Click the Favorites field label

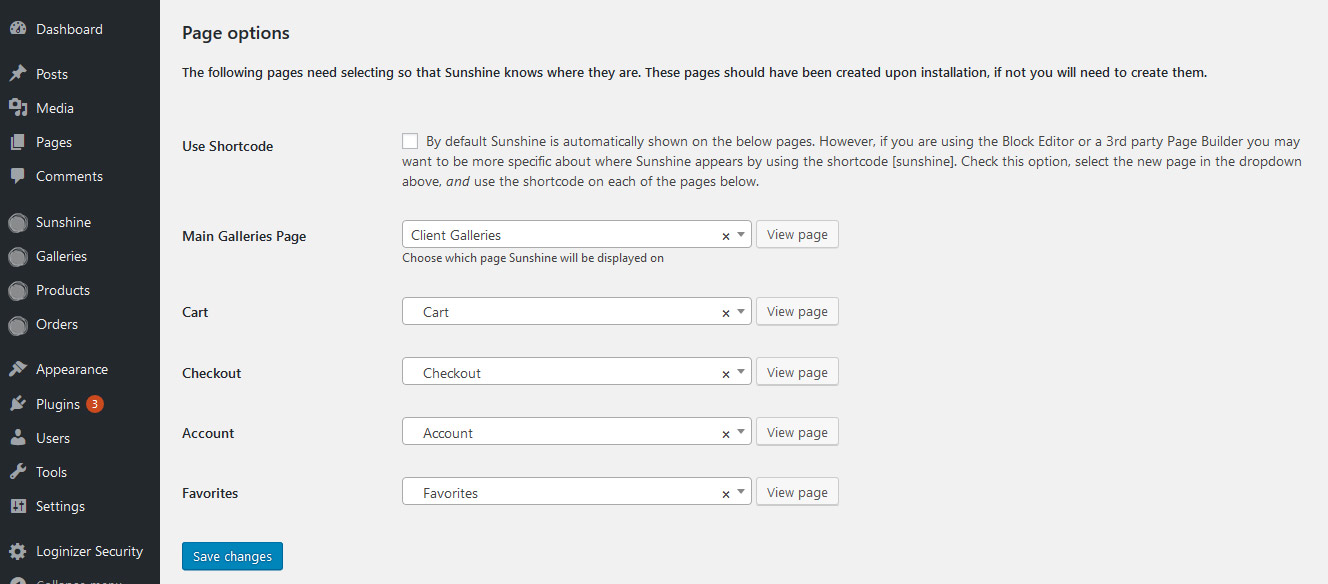[210, 493]
